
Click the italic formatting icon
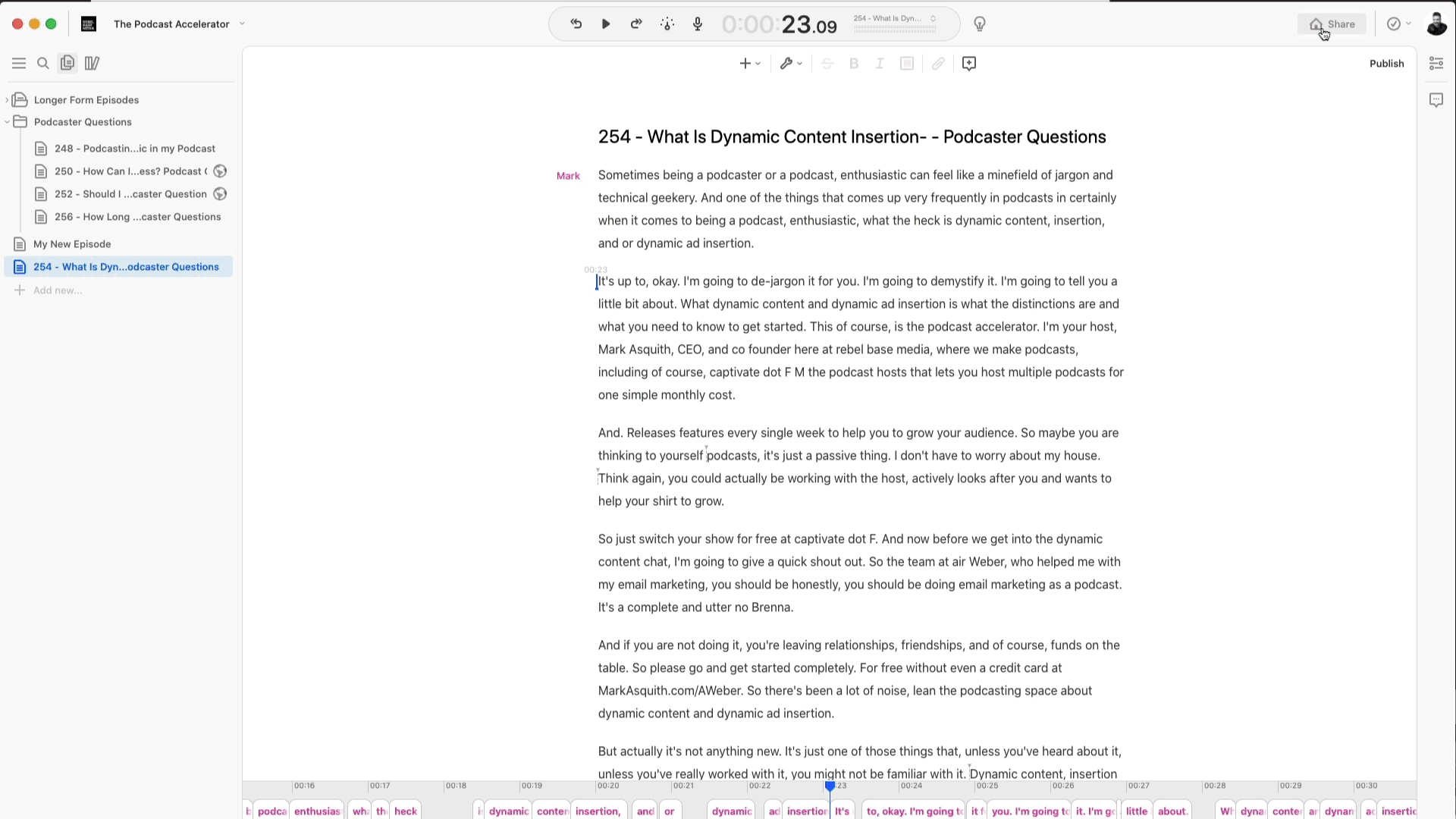(x=879, y=63)
